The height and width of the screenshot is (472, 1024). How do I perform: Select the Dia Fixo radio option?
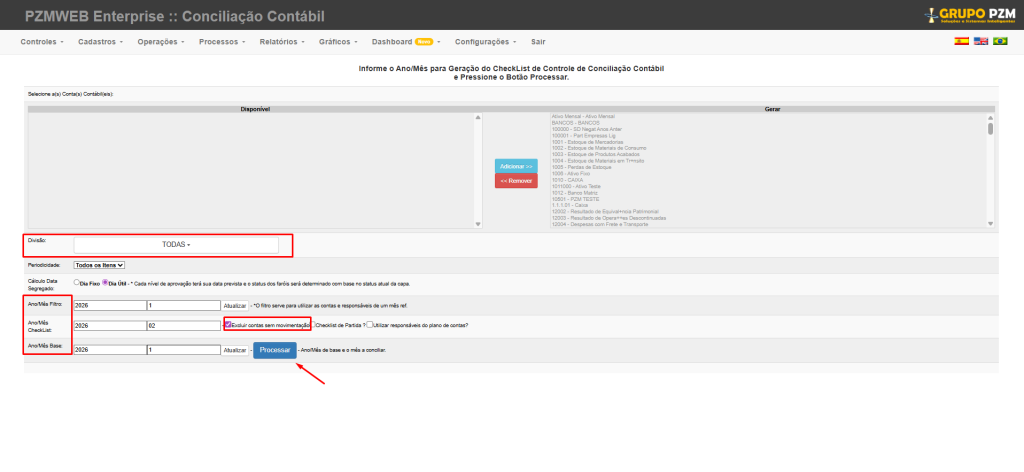point(77,282)
